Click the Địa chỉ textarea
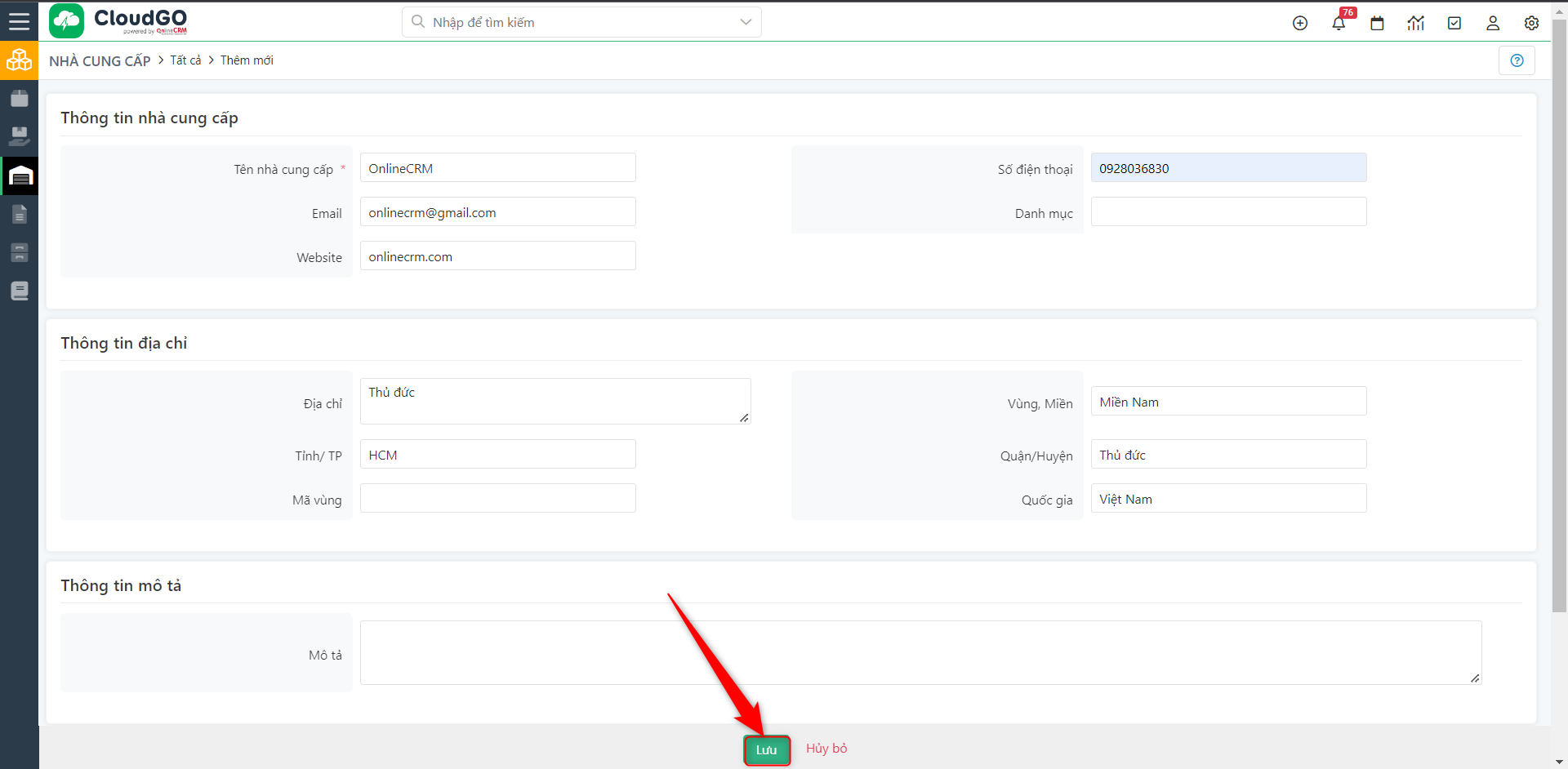Viewport: 1568px width, 769px height. (x=555, y=401)
